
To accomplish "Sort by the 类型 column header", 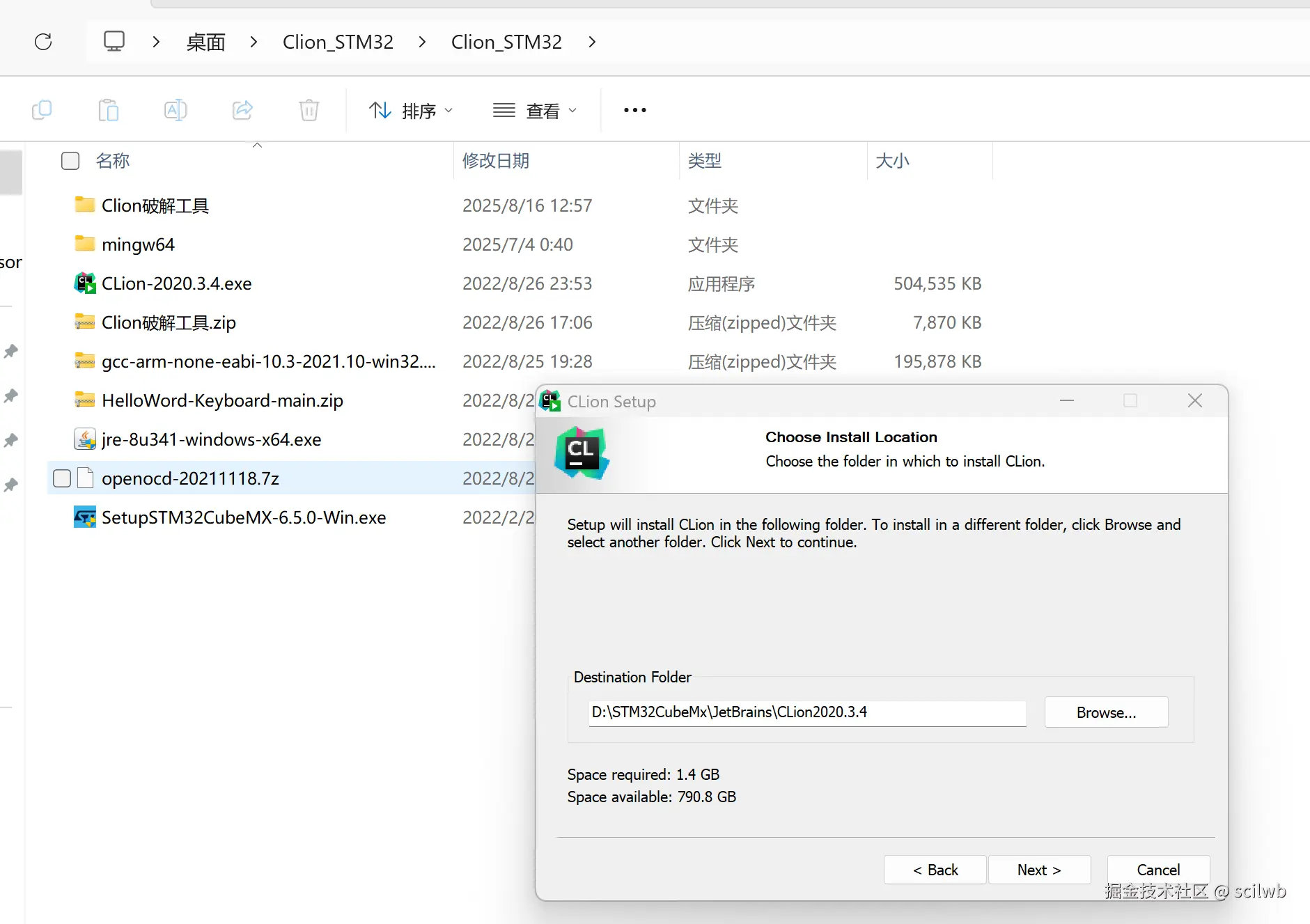I will click(x=705, y=161).
